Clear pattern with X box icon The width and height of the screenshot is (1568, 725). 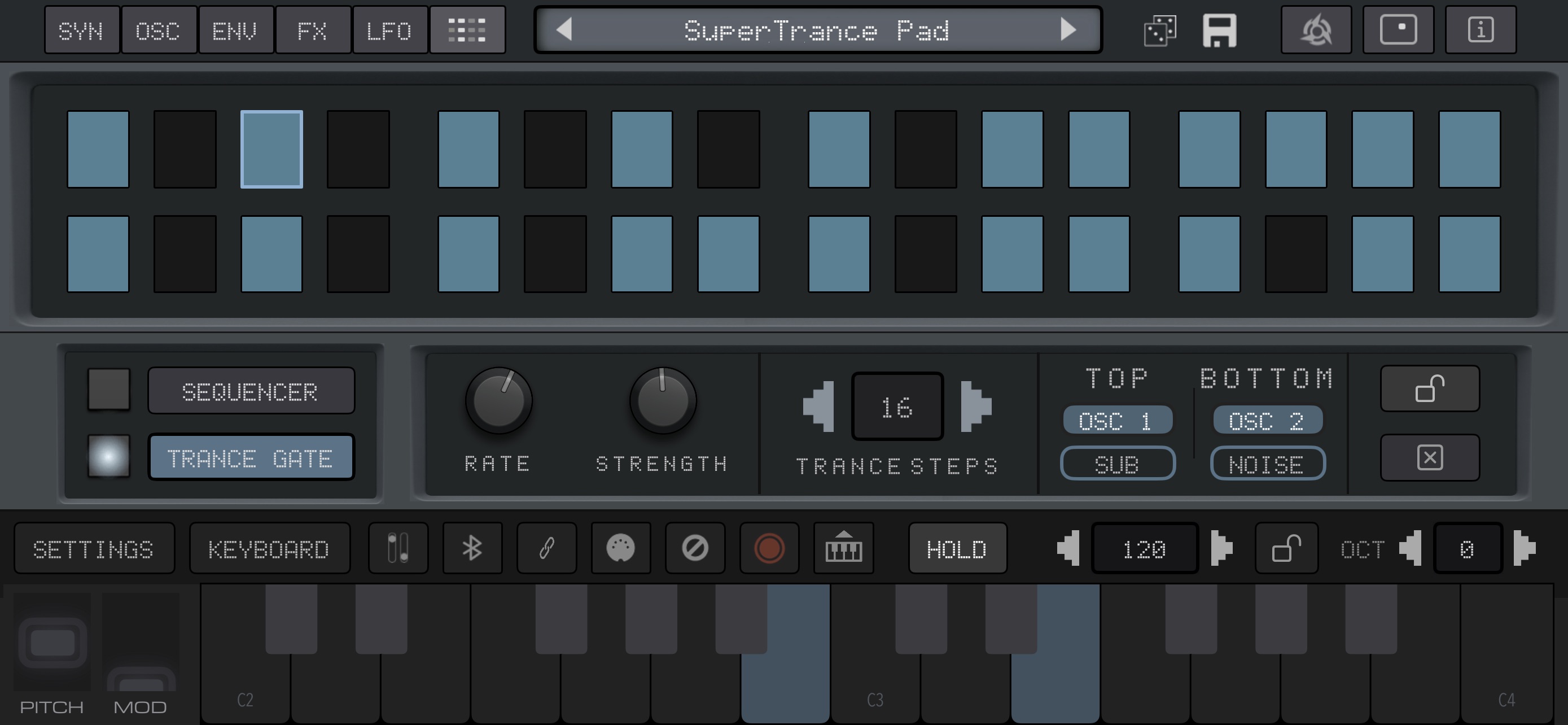pos(1429,457)
